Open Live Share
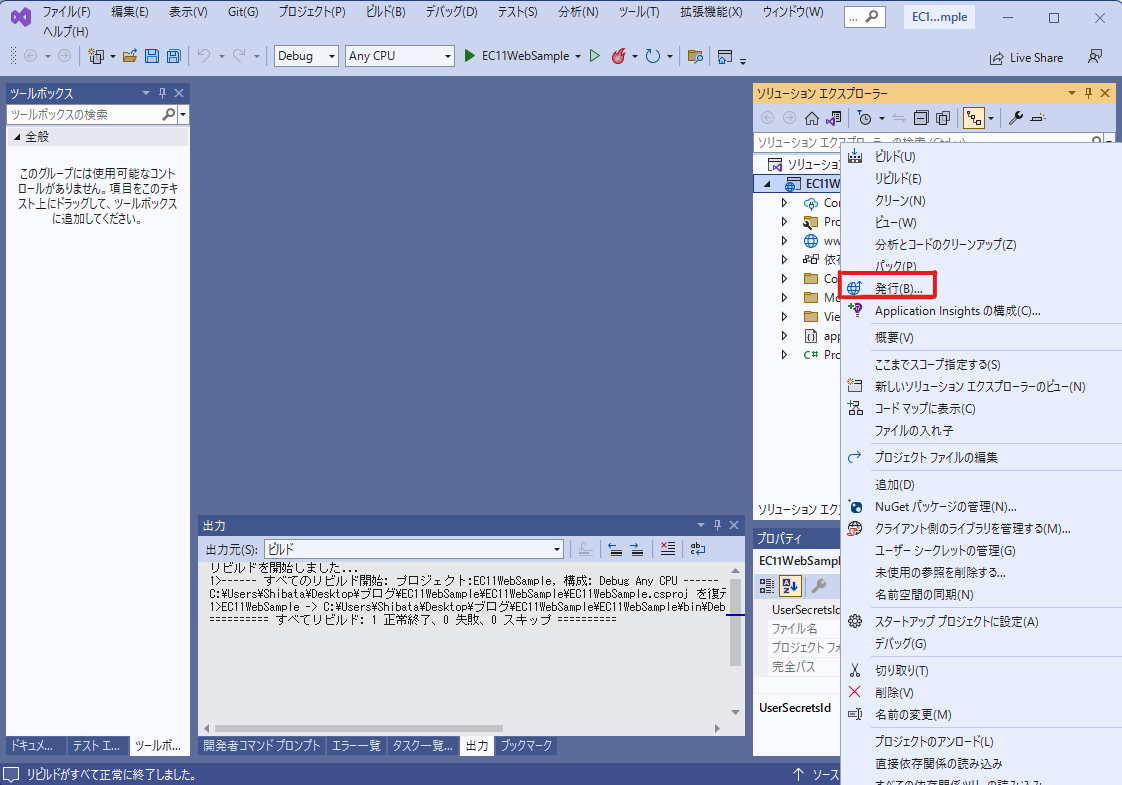The width and height of the screenshot is (1122, 785). point(1026,58)
